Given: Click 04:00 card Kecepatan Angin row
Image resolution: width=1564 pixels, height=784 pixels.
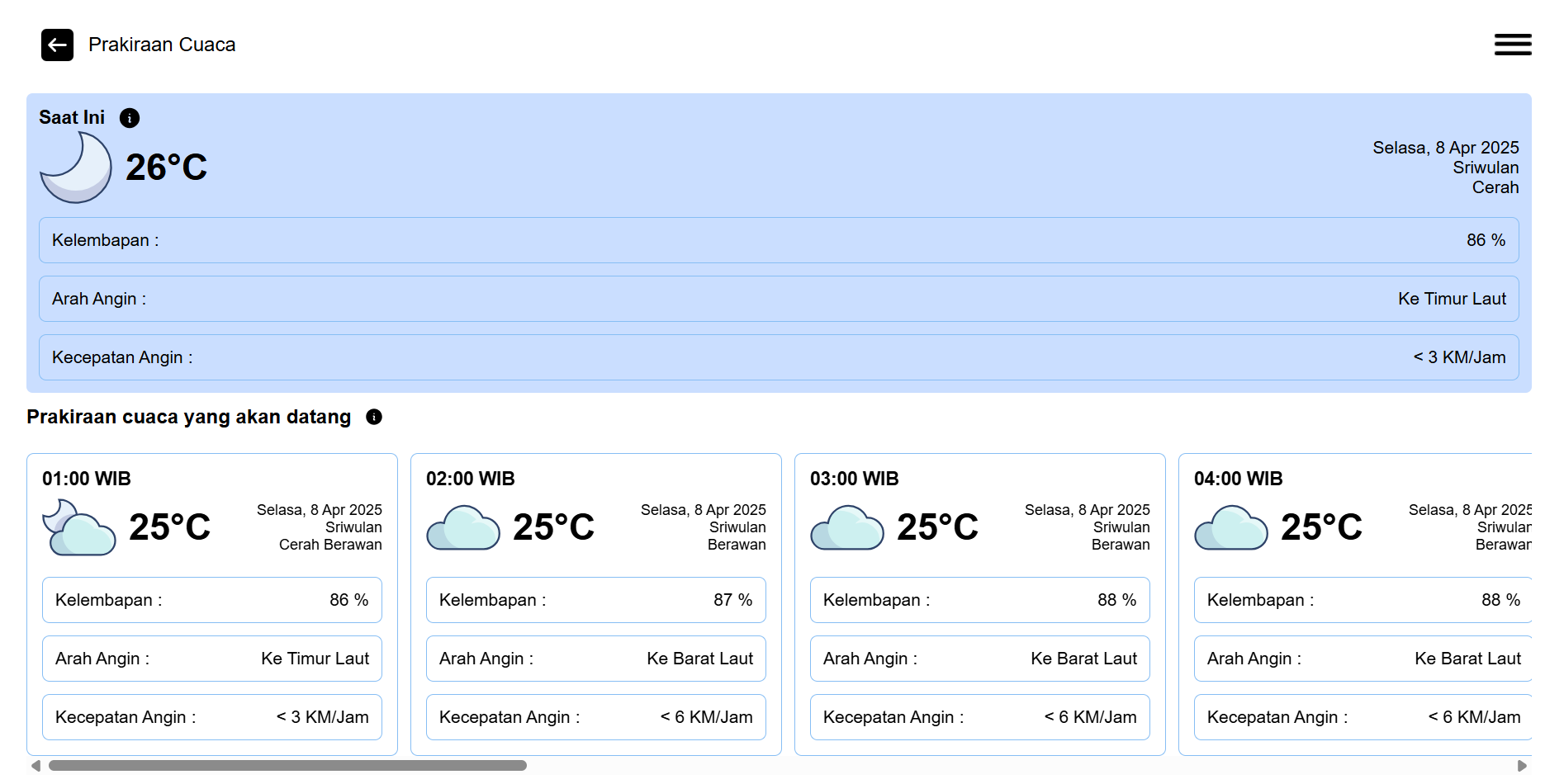Looking at the screenshot, I should (x=1363, y=717).
